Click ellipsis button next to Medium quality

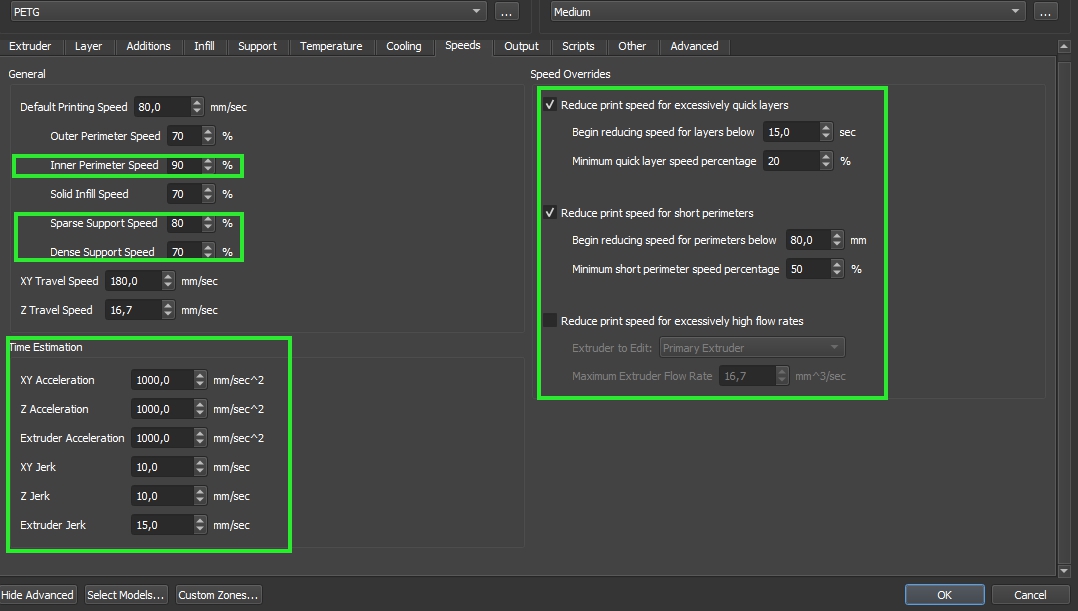[x=1045, y=12]
